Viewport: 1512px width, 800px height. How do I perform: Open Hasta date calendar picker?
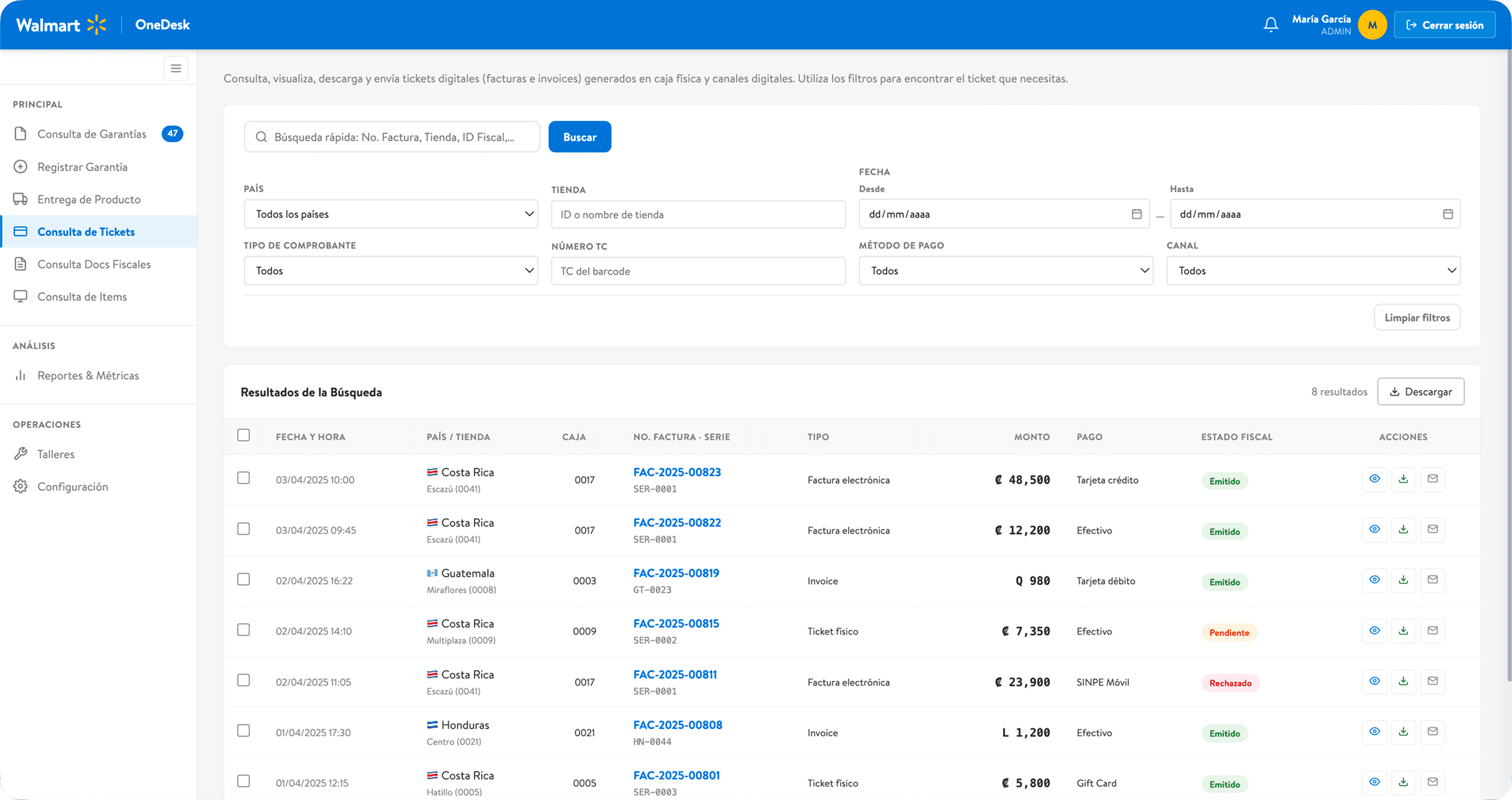[x=1448, y=214]
